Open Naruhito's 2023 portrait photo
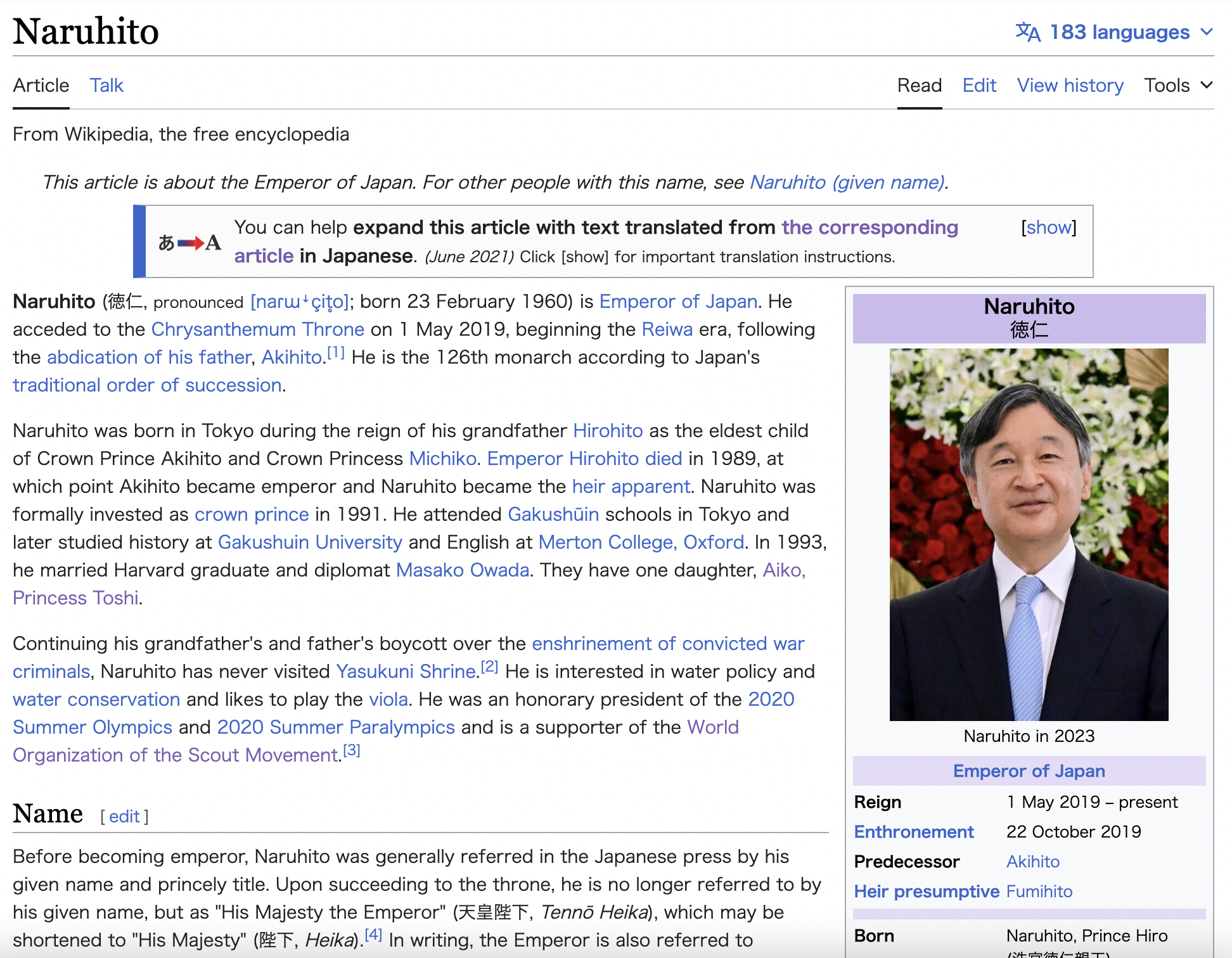This screenshot has height=958, width=1232. 1029,534
